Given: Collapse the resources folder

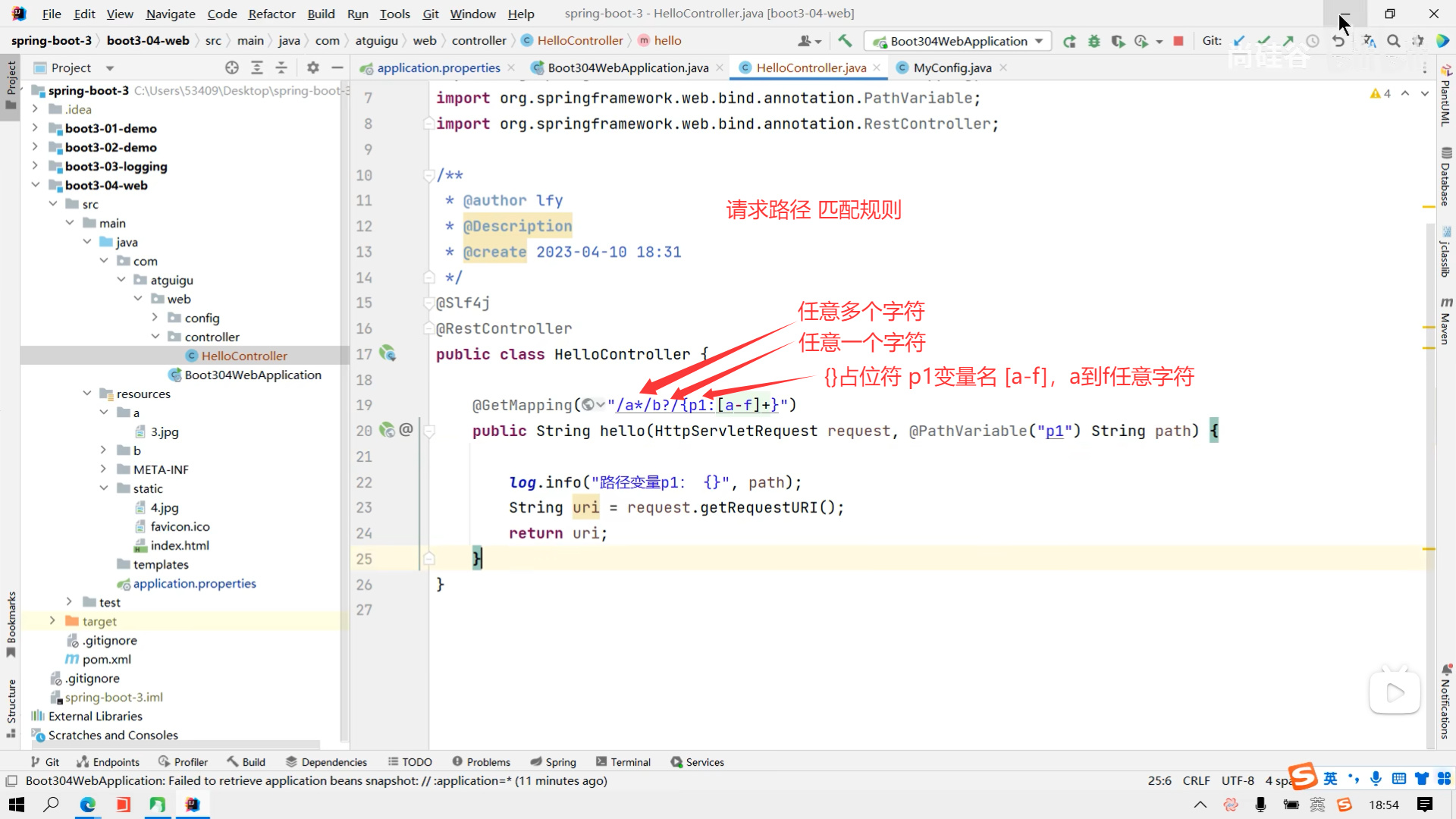Looking at the screenshot, I should click(86, 394).
